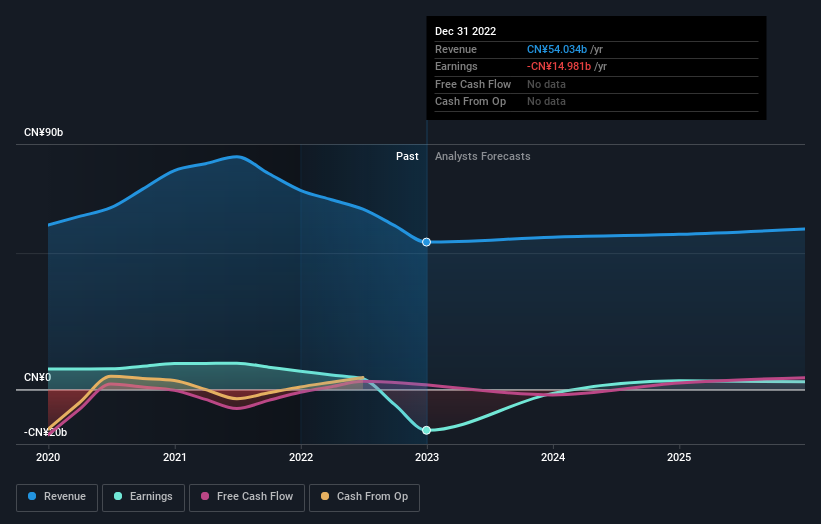Click the Dec 31 2022 tooltip date
This screenshot has width=821, height=524.
465,31
